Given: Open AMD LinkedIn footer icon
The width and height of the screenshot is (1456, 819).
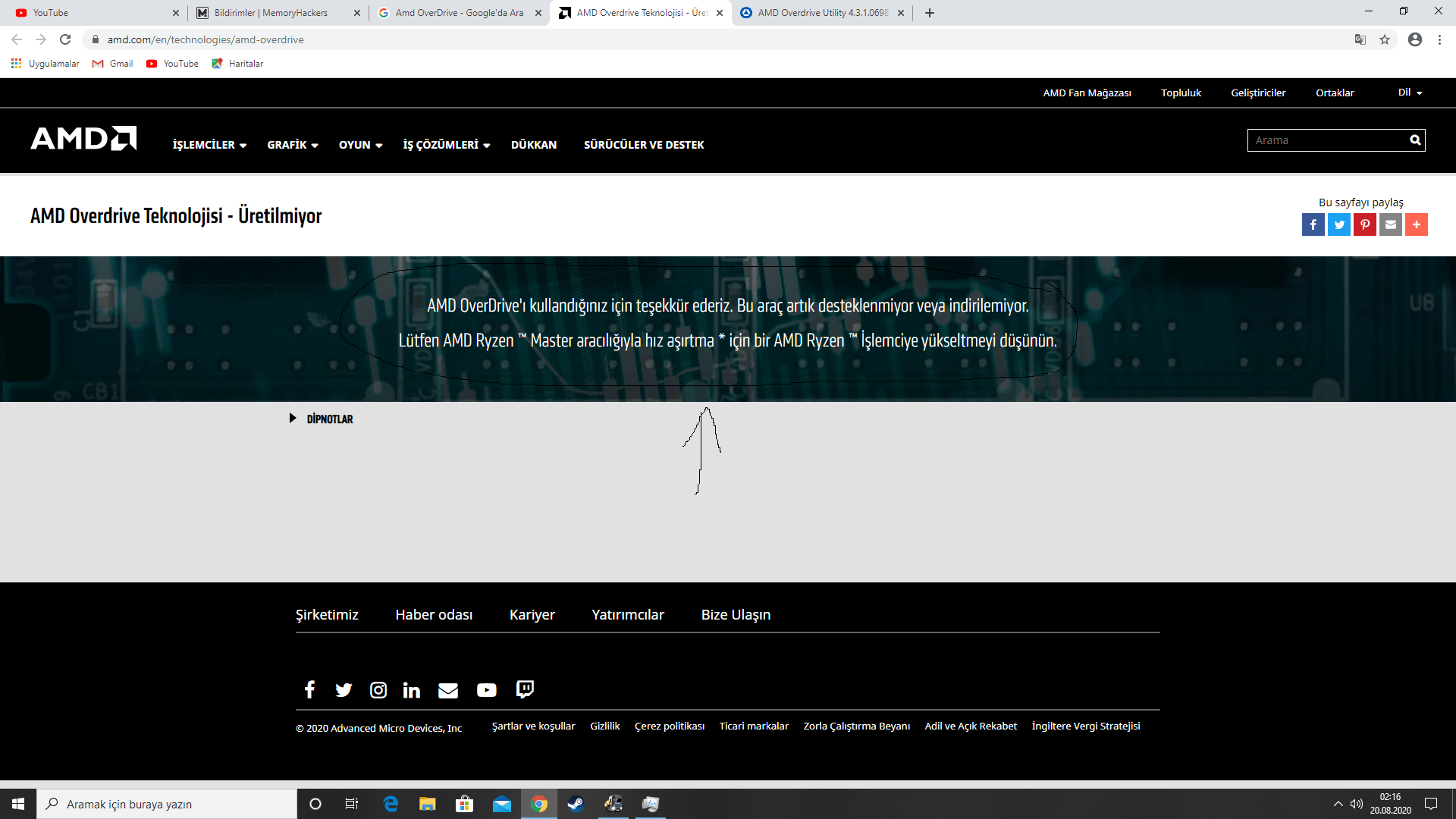Looking at the screenshot, I should pos(412,689).
